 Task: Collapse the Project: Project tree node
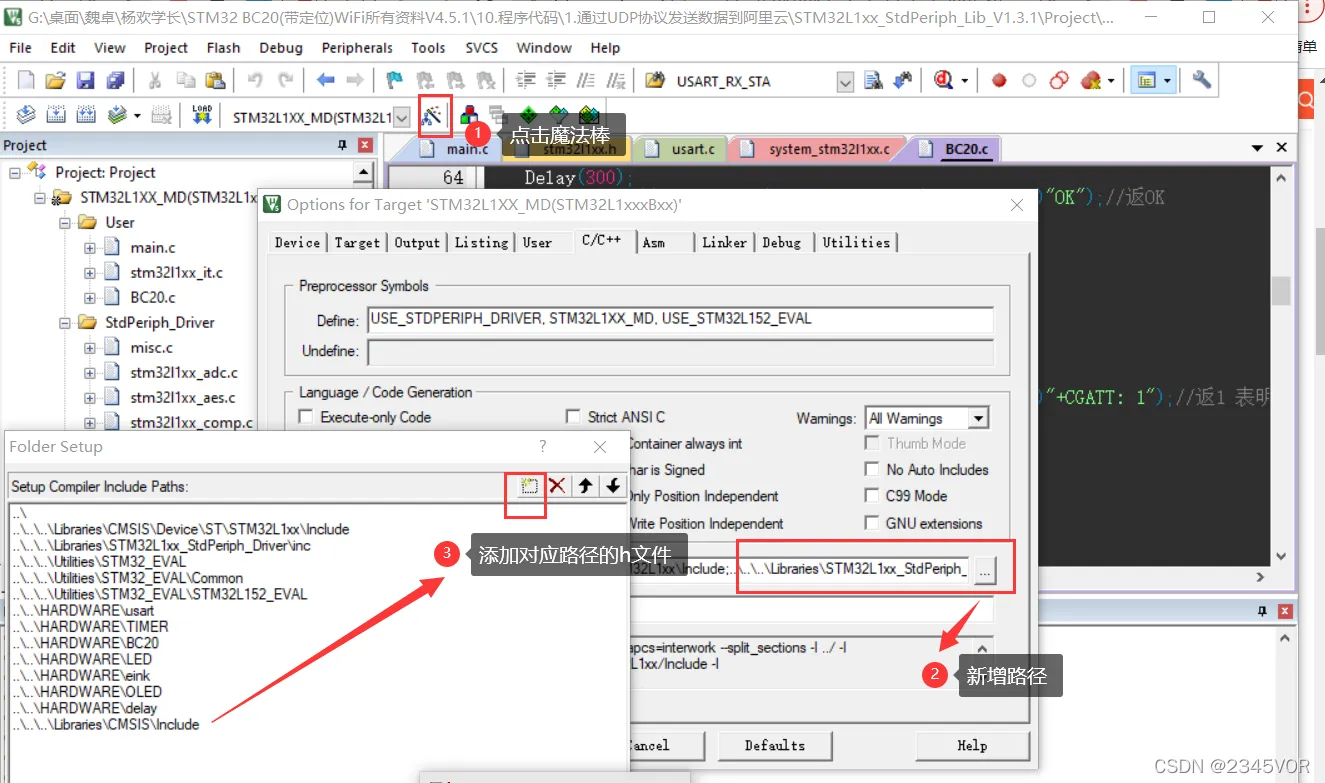point(15,172)
